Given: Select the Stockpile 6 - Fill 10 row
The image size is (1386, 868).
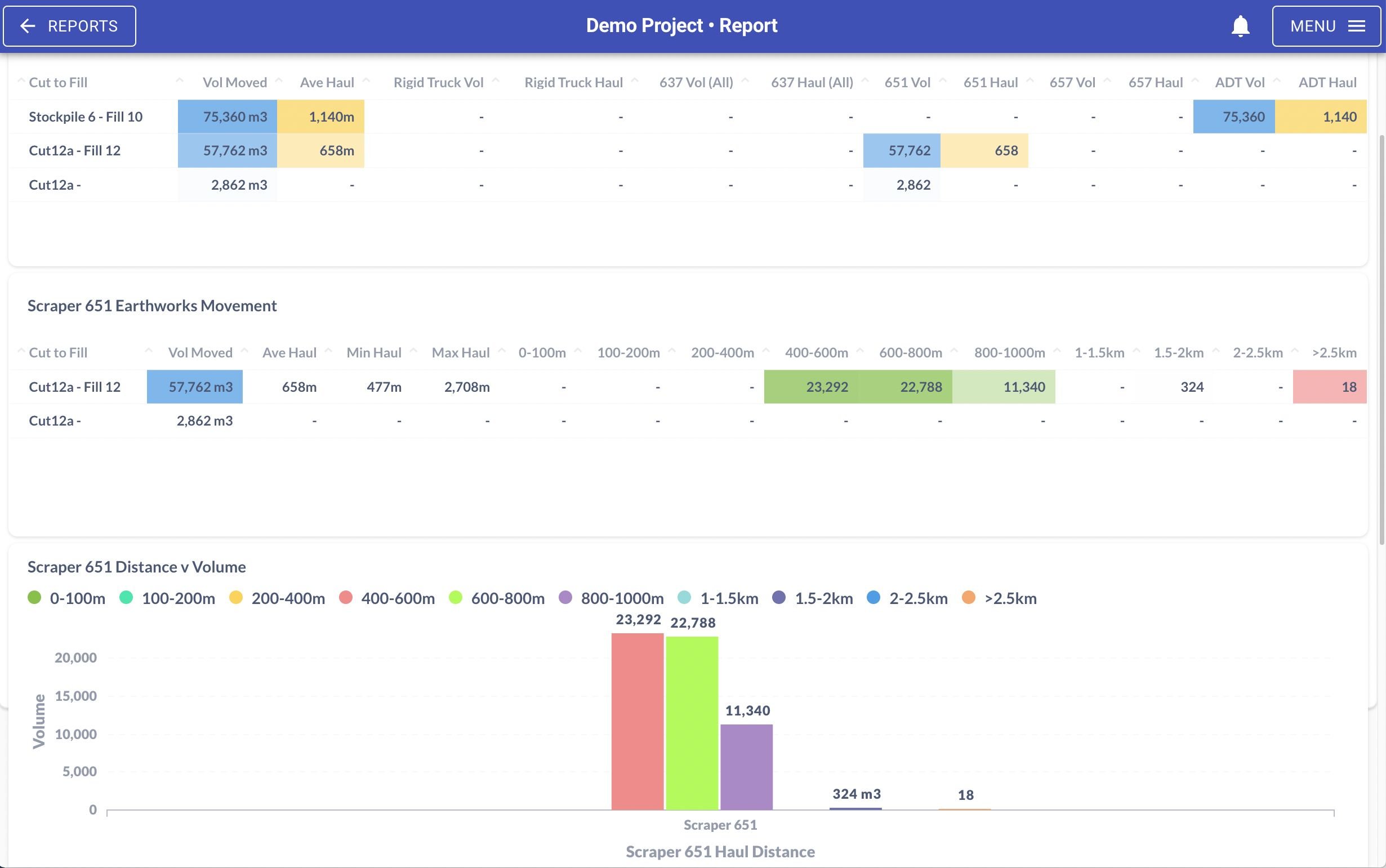Looking at the screenshot, I should 688,117.
